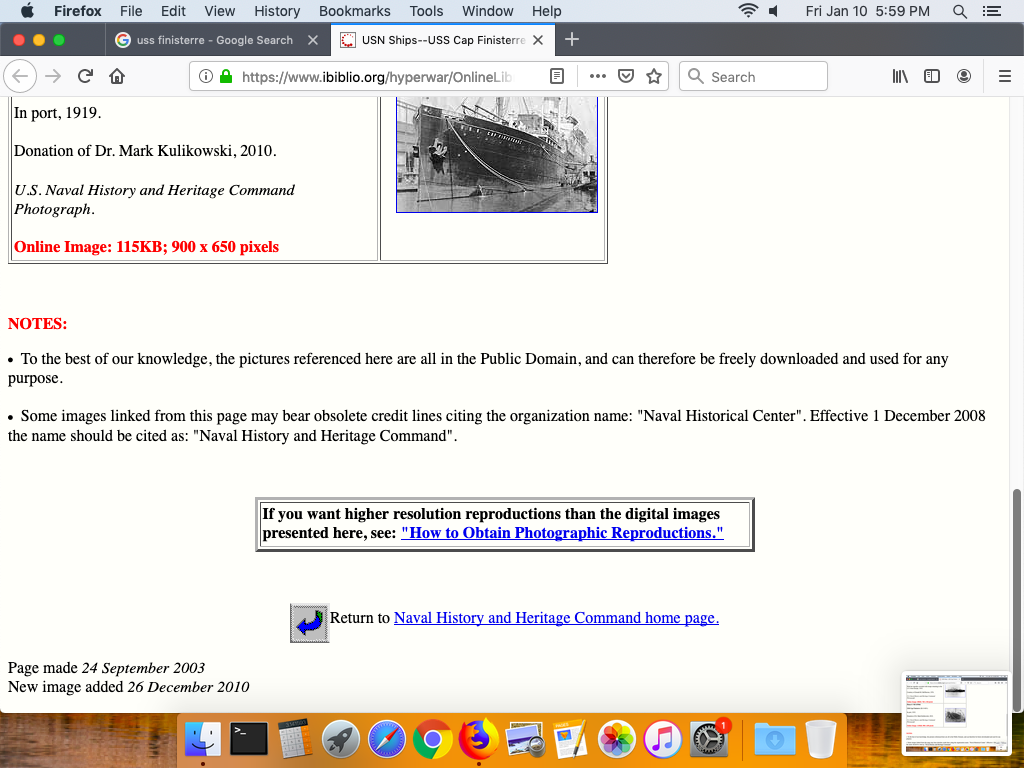Open the ship photograph thumbnail
The height and width of the screenshot is (768, 1024).
pos(497,153)
